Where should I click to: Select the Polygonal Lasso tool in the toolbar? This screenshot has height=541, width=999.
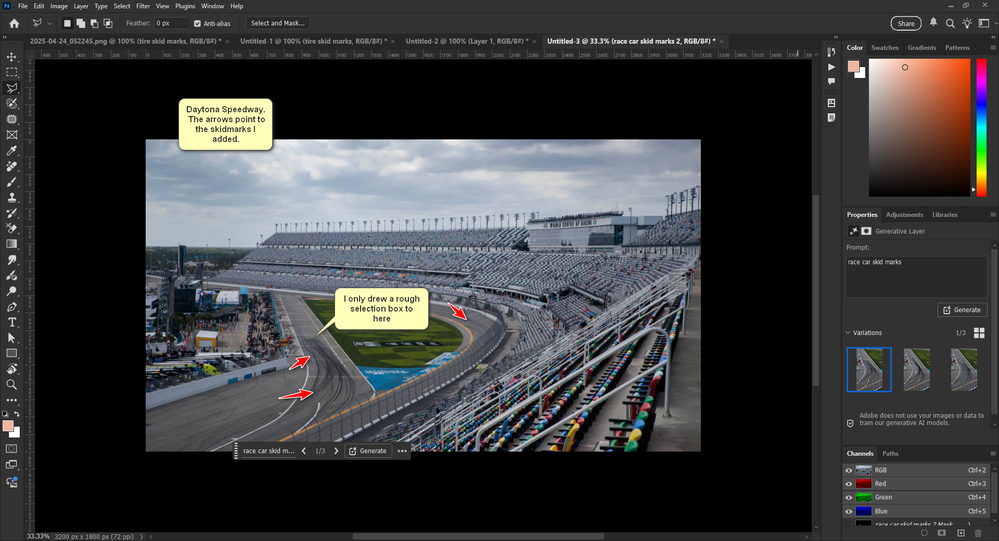click(x=11, y=88)
